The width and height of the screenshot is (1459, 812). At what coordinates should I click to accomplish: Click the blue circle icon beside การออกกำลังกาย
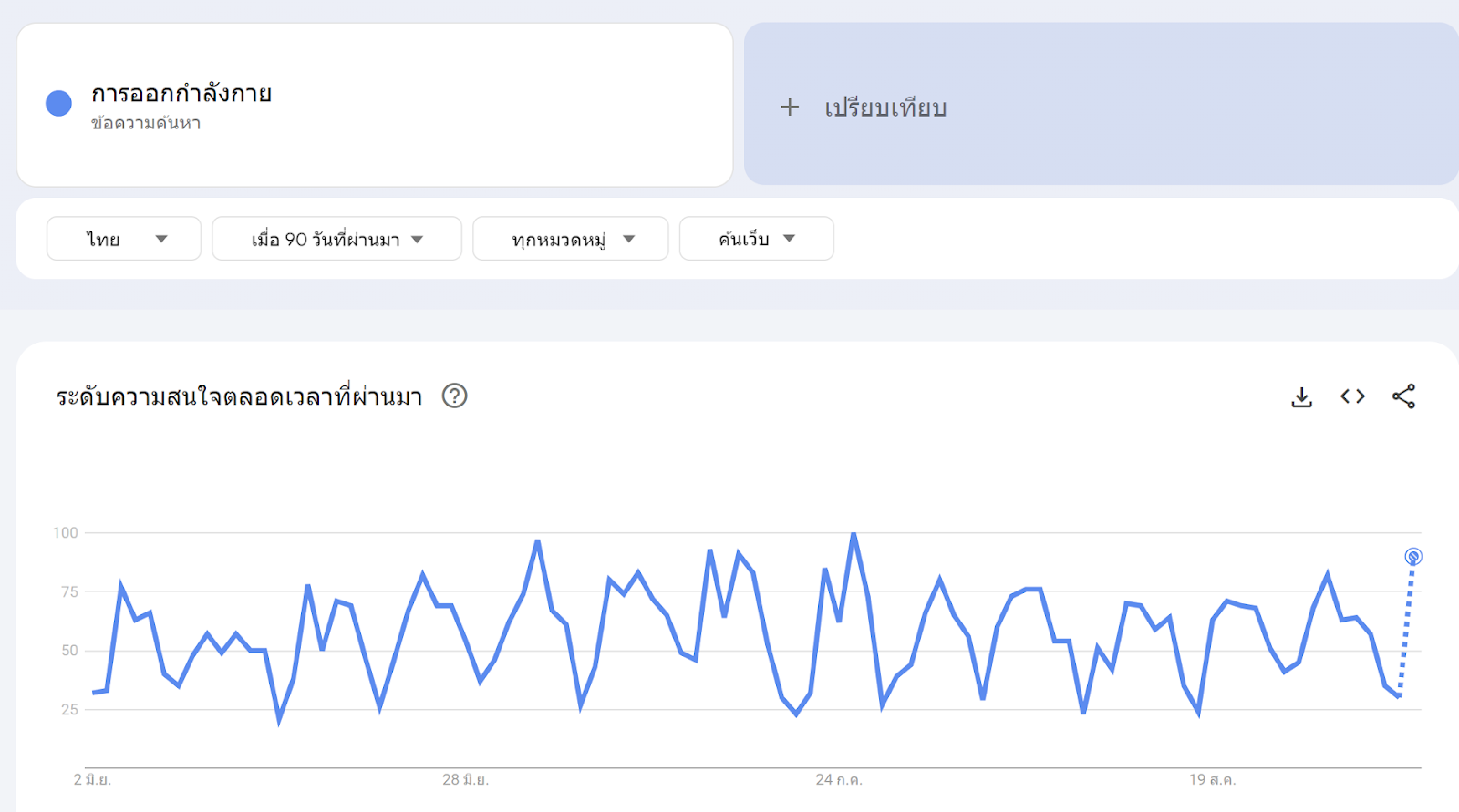pyautogui.click(x=57, y=103)
